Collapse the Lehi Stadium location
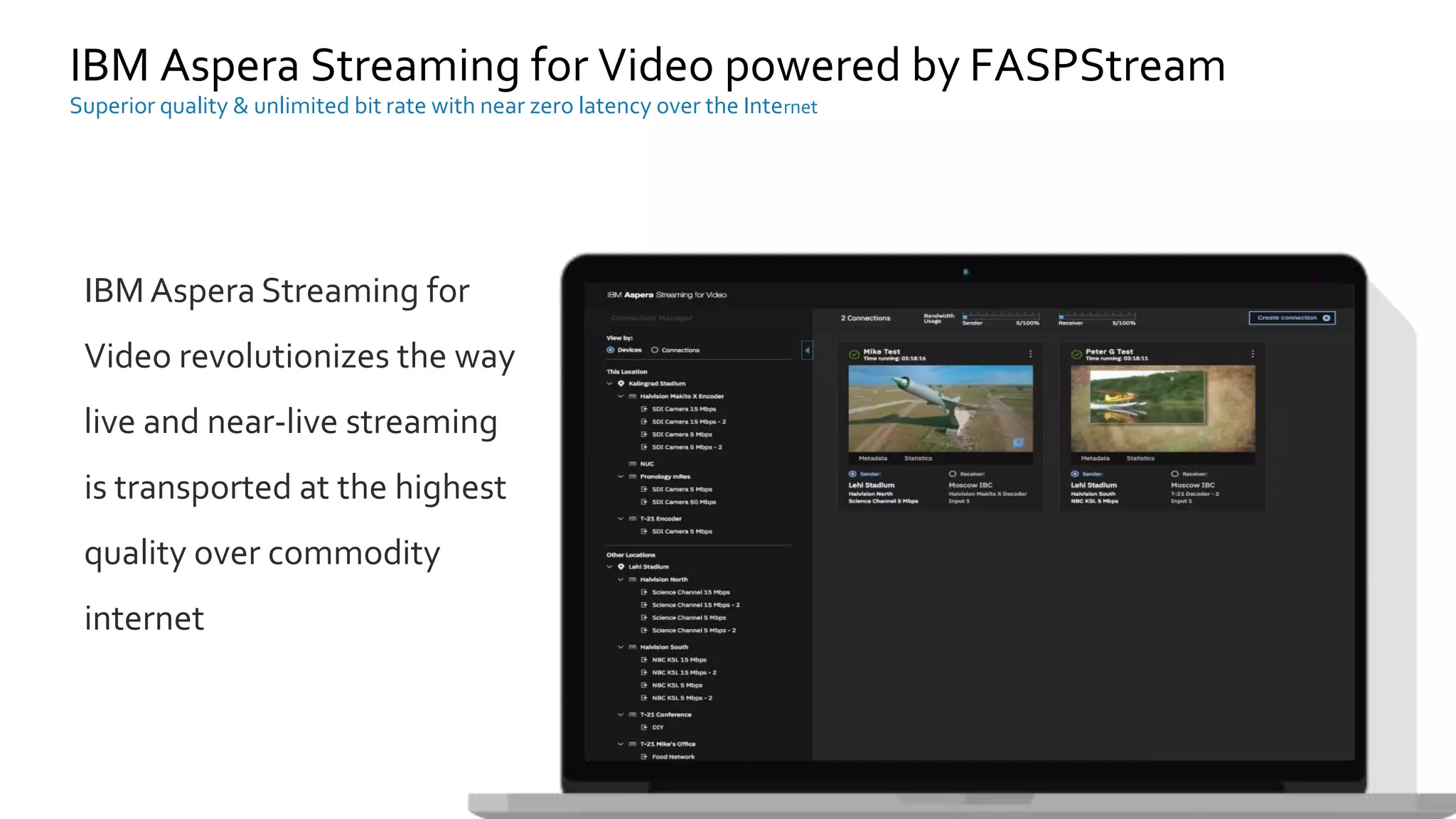This screenshot has height=819, width=1456. (609, 567)
